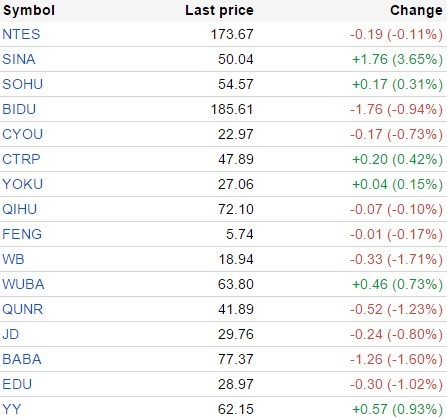The height and width of the screenshot is (418, 447).
Task: Open the NTES stock symbol link
Action: [x=21, y=34]
